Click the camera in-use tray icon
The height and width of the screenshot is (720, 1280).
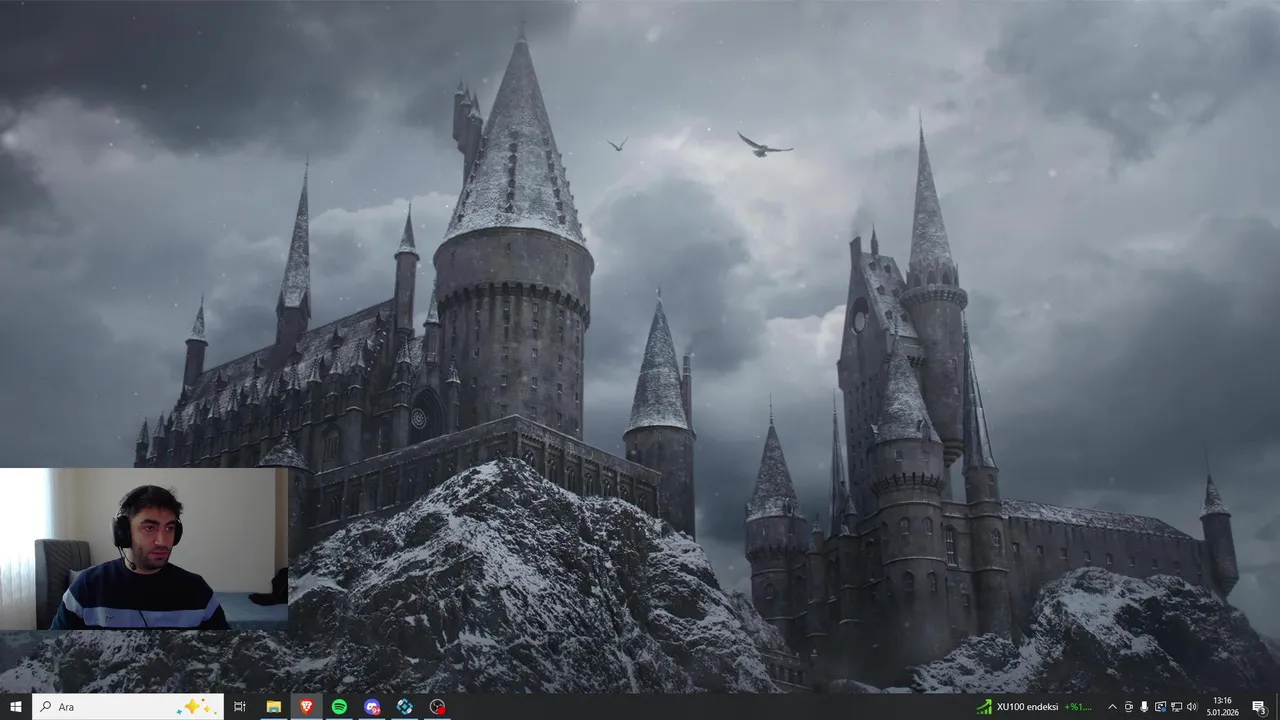pyautogui.click(x=1128, y=706)
